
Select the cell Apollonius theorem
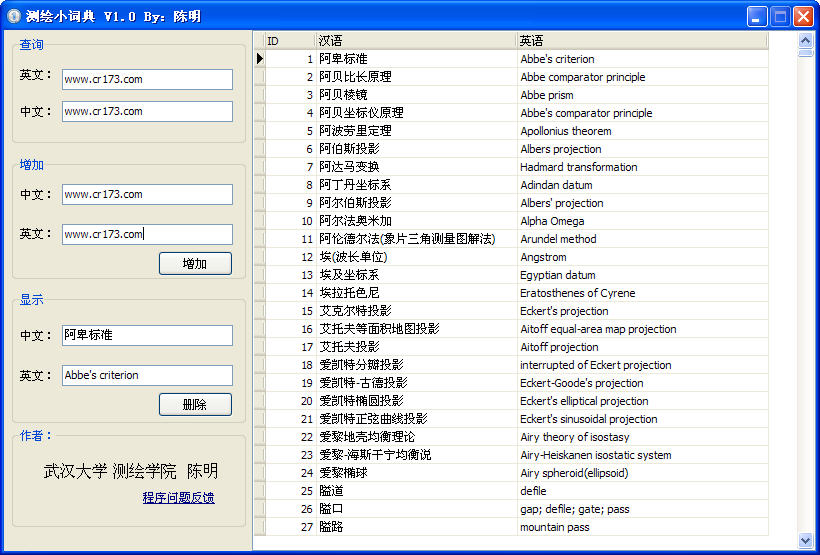643,131
